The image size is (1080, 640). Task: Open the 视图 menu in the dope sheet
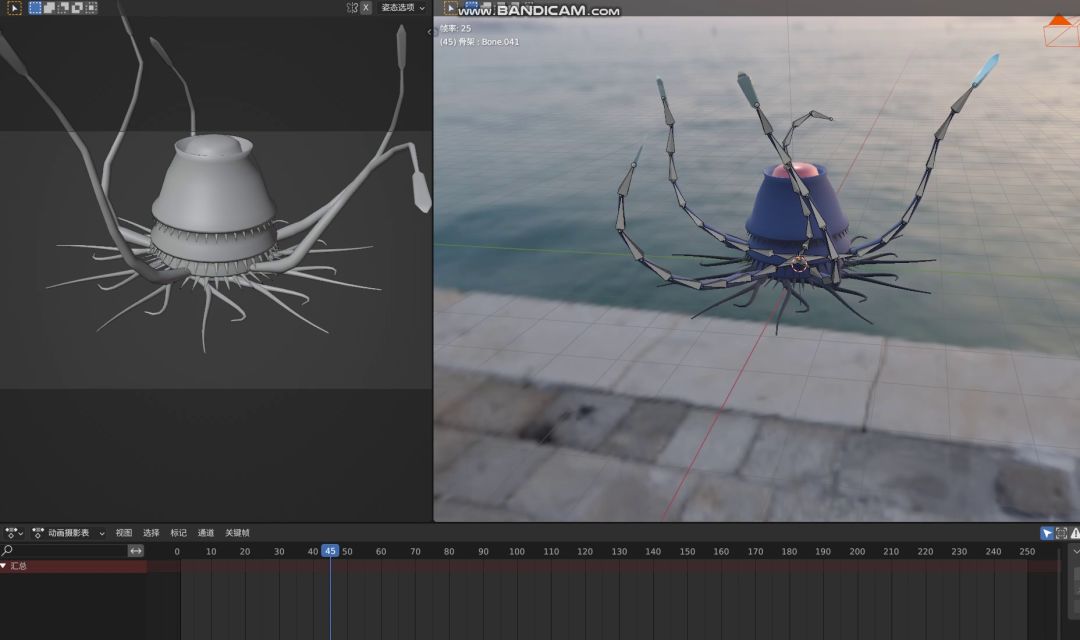click(x=124, y=533)
